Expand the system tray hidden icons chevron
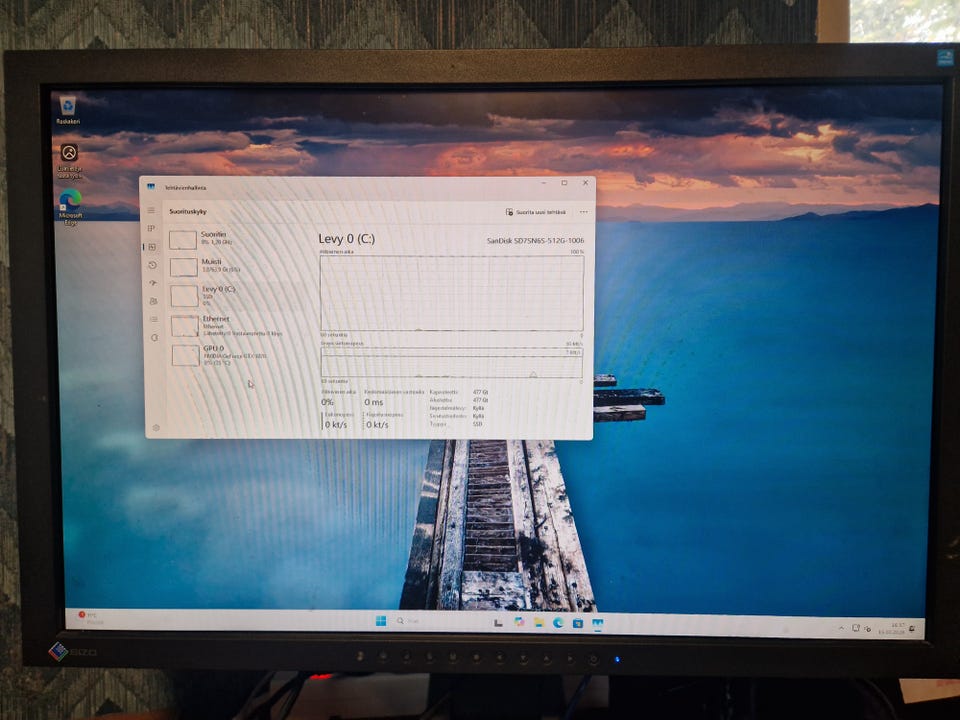The width and height of the screenshot is (960, 720). coord(841,628)
